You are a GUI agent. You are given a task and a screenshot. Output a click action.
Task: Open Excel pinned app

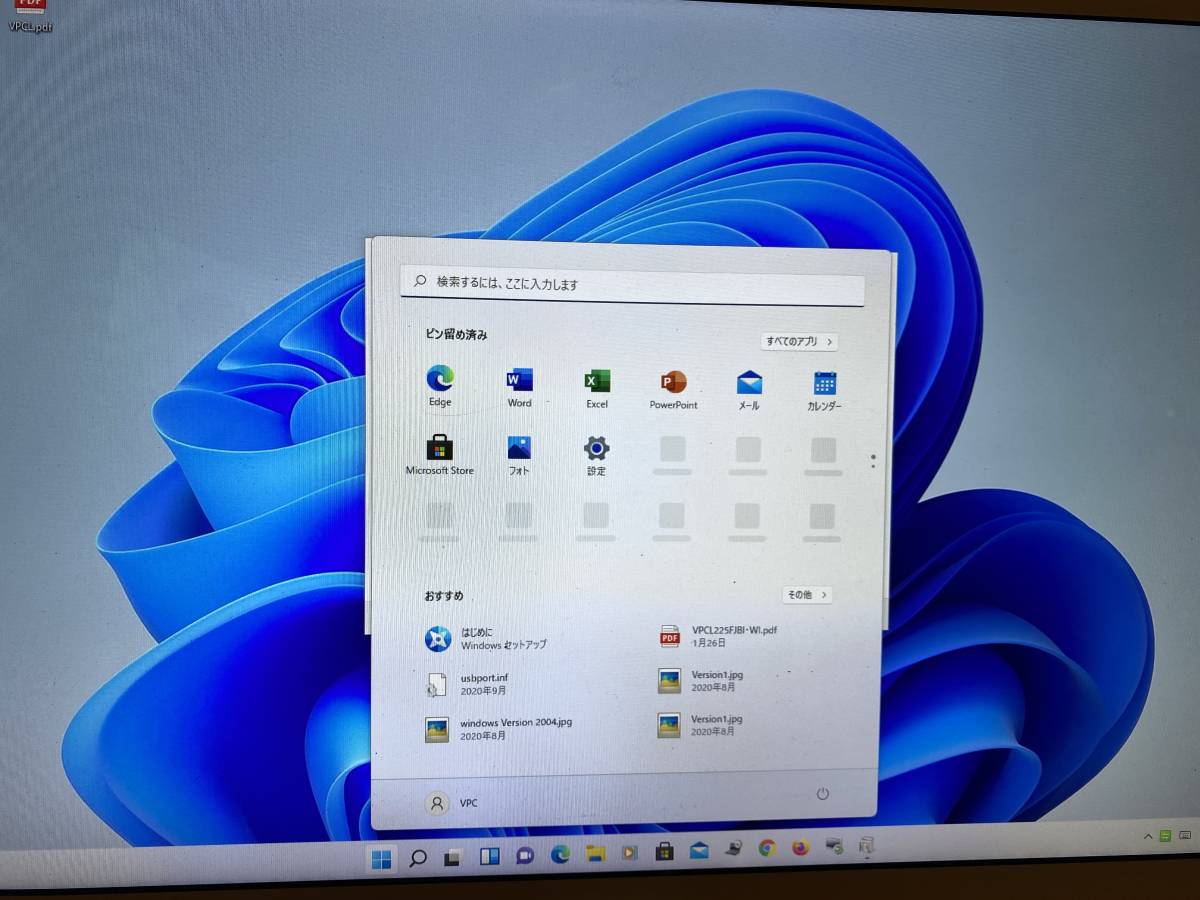597,388
